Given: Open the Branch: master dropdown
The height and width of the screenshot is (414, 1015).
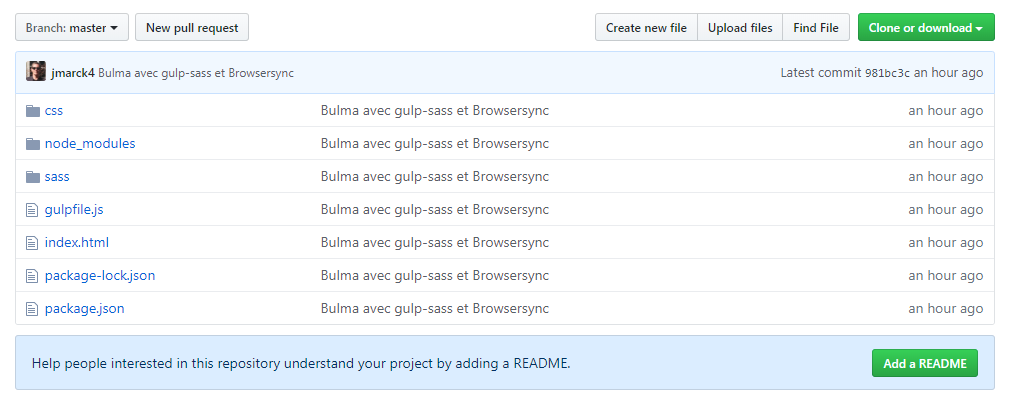Looking at the screenshot, I should (x=72, y=27).
